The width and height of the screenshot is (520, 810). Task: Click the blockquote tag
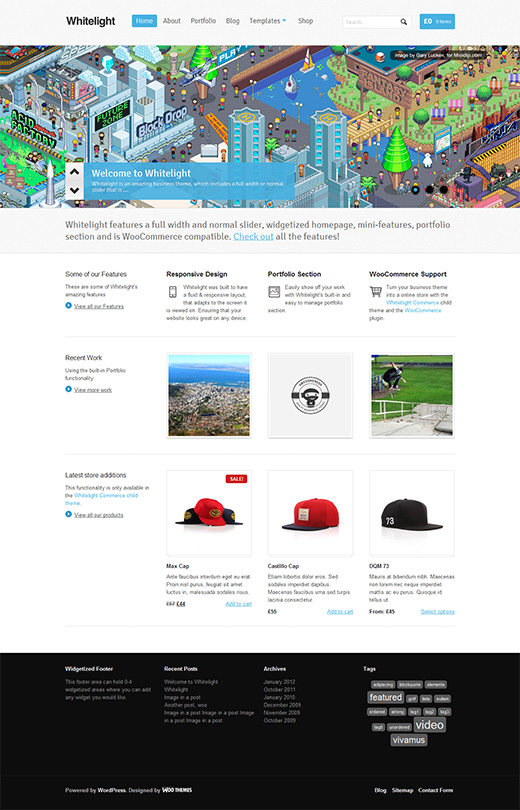410,684
